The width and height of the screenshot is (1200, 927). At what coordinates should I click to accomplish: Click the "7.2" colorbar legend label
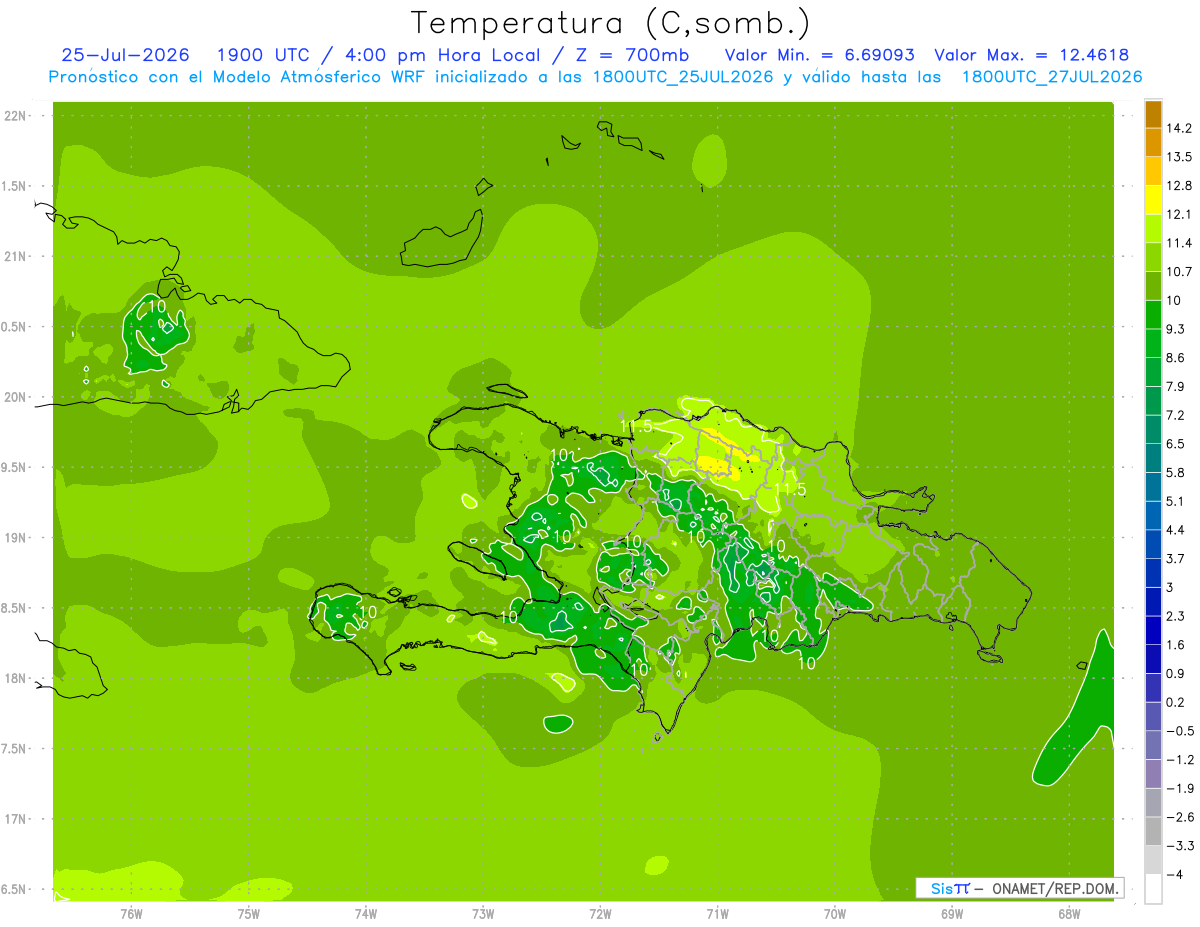1176,415
